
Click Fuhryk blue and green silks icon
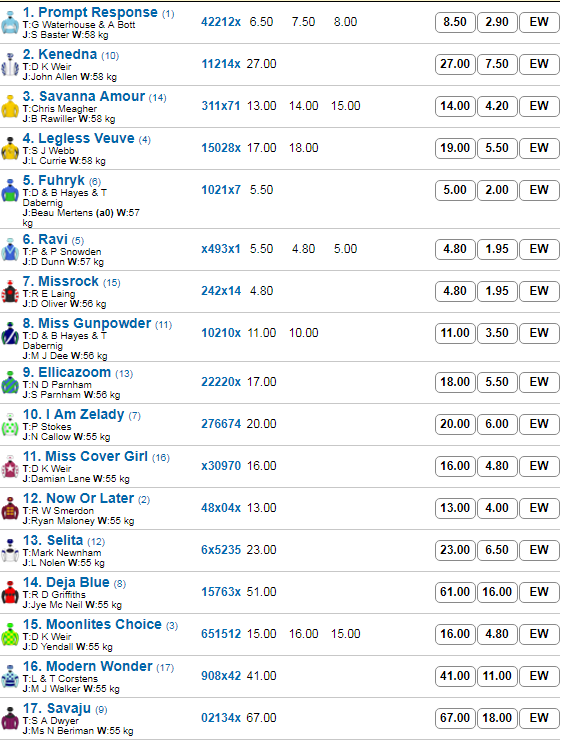click(x=10, y=190)
